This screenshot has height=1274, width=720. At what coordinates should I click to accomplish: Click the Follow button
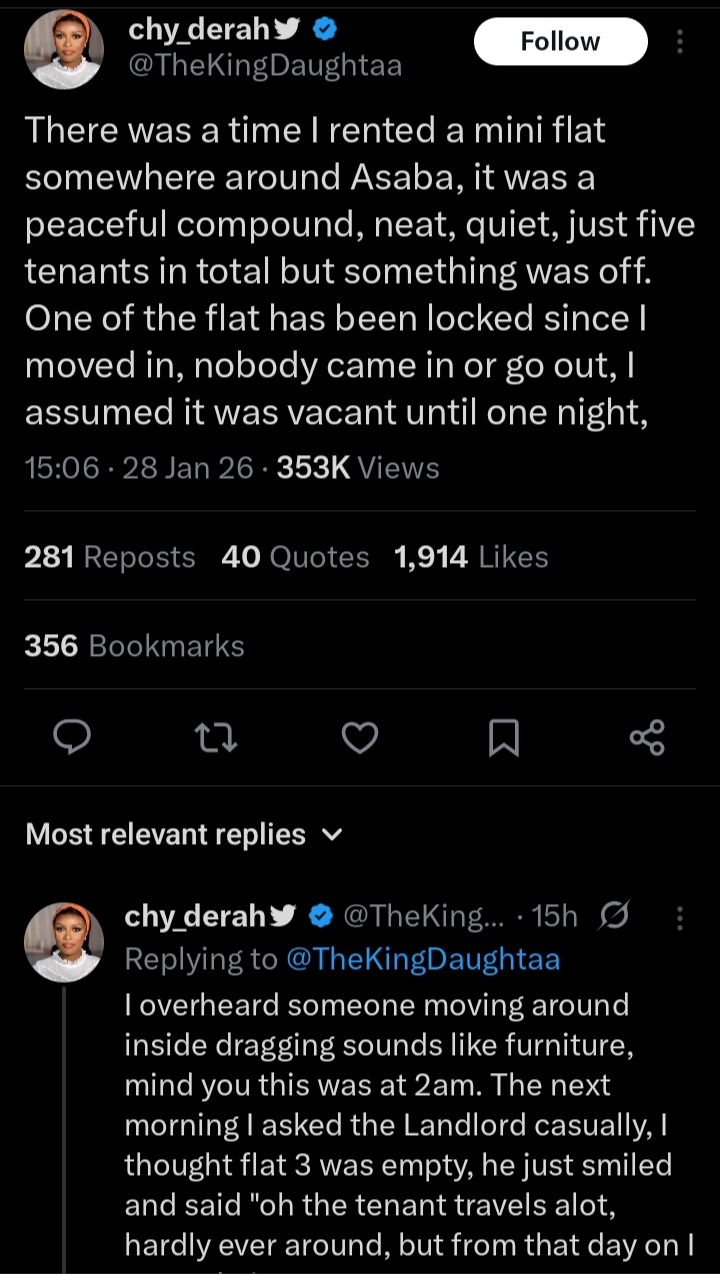(560, 41)
